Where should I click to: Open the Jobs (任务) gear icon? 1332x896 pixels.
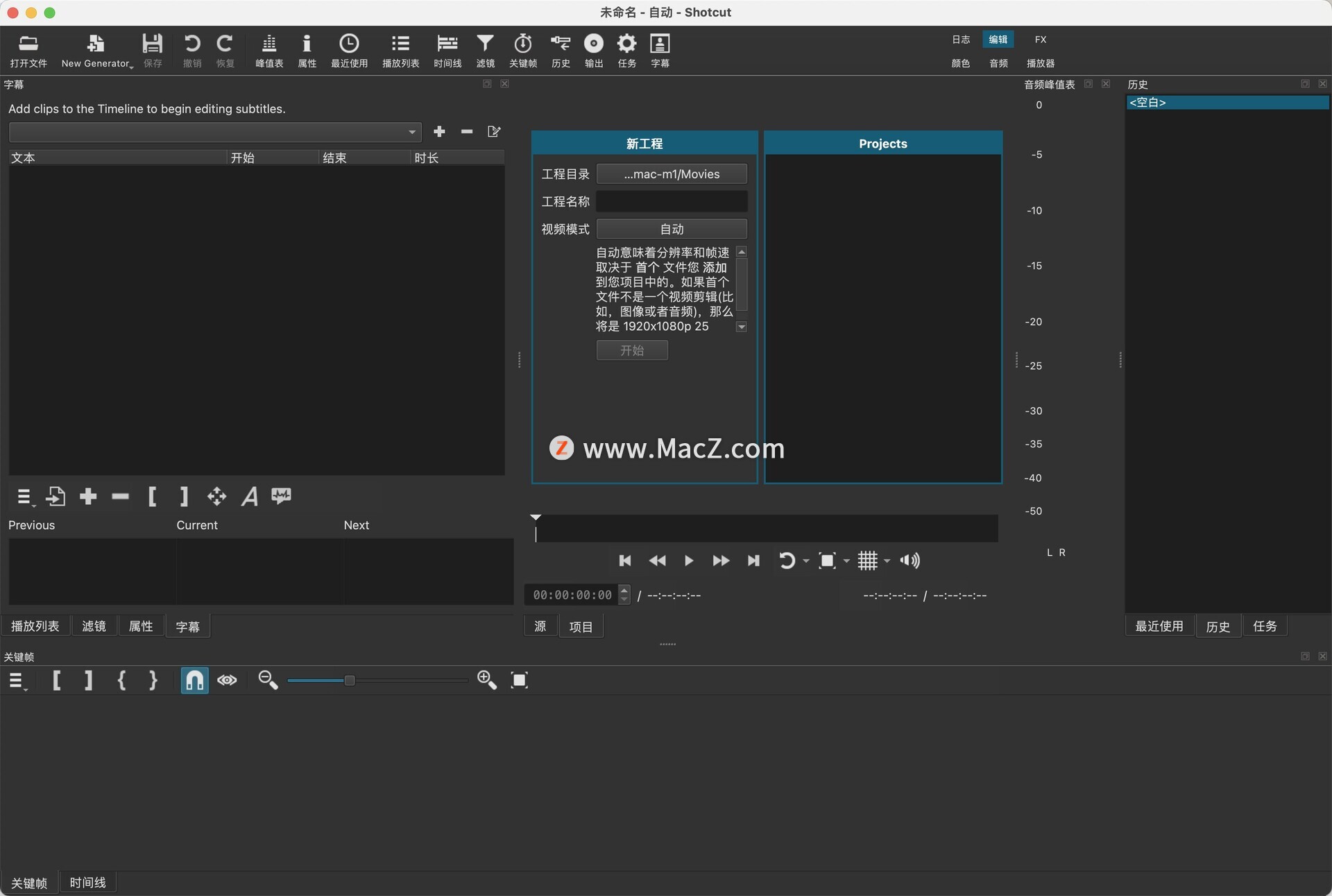627,51
